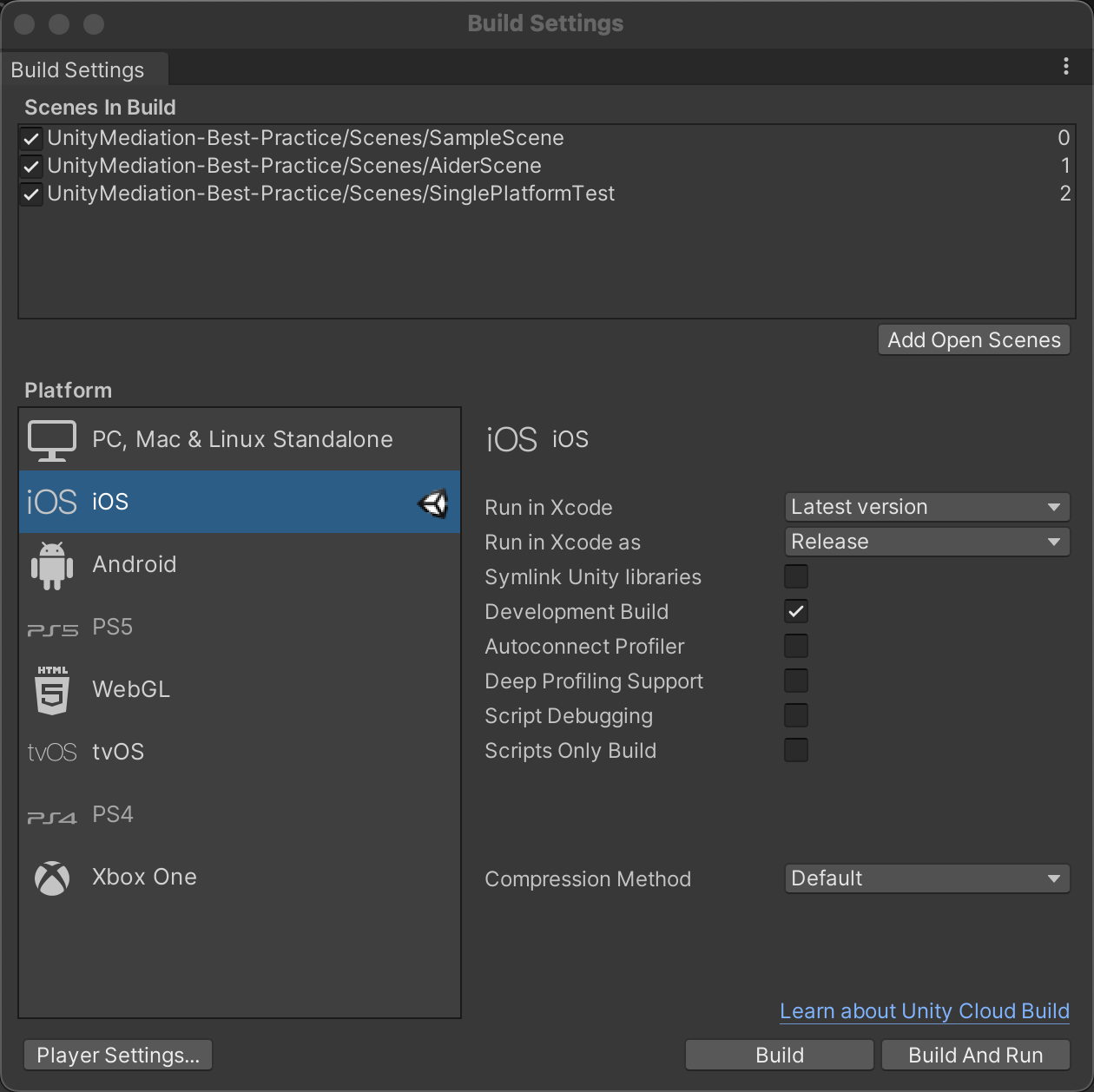Select the Scenes/SinglePlatformTest row
Viewport: 1094px width, 1092px height.
coord(547,194)
